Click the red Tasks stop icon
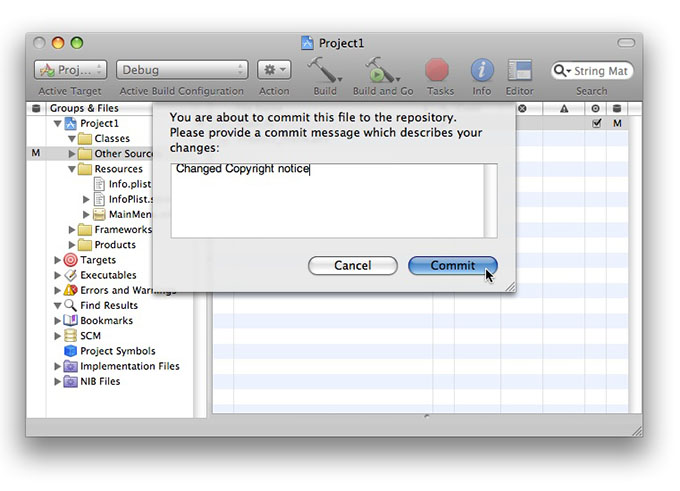 pyautogui.click(x=437, y=70)
